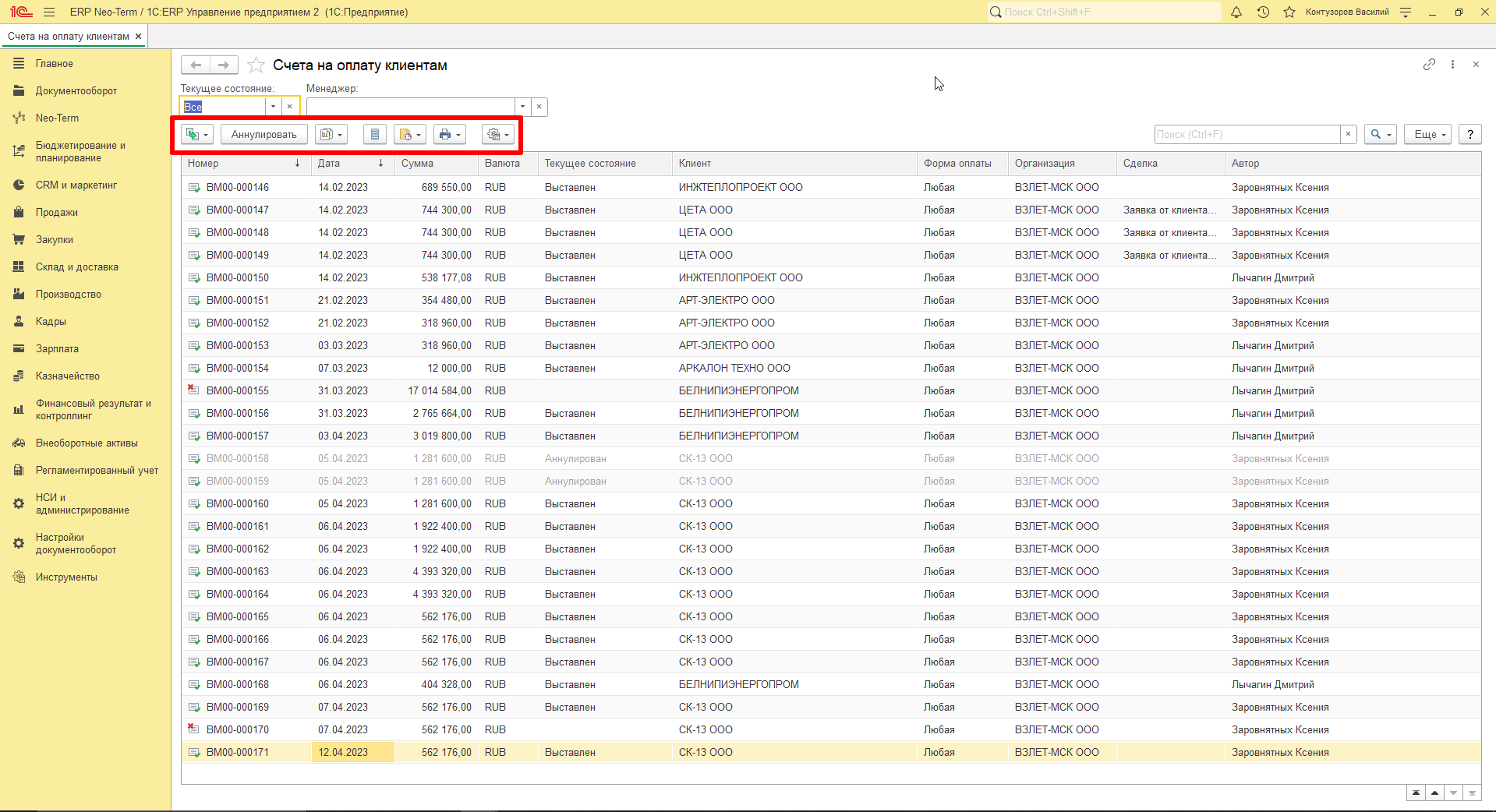This screenshot has width=1496, height=812.
Task: Open the Еще menu dropdown
Action: tap(1430, 134)
